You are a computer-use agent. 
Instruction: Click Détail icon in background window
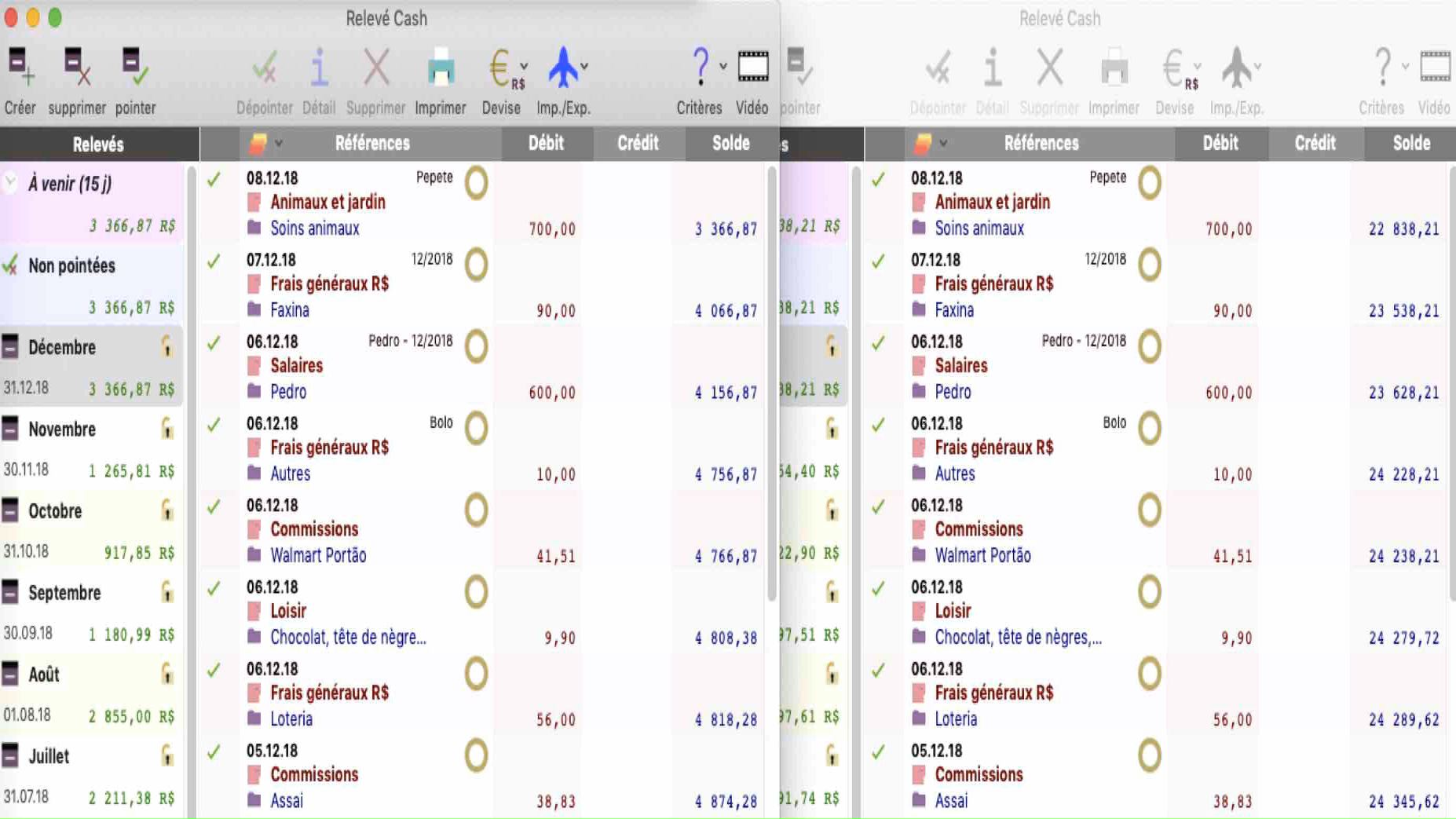point(993,68)
